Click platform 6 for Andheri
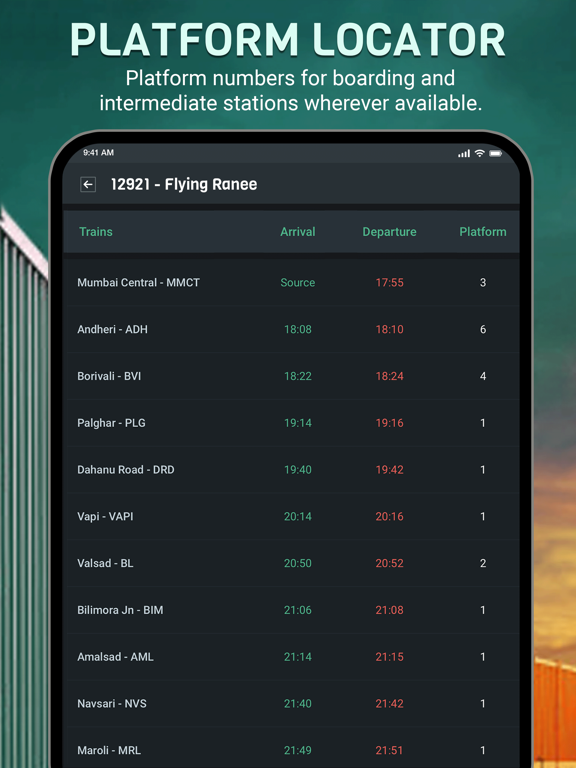Image resolution: width=576 pixels, height=768 pixels. coord(483,329)
